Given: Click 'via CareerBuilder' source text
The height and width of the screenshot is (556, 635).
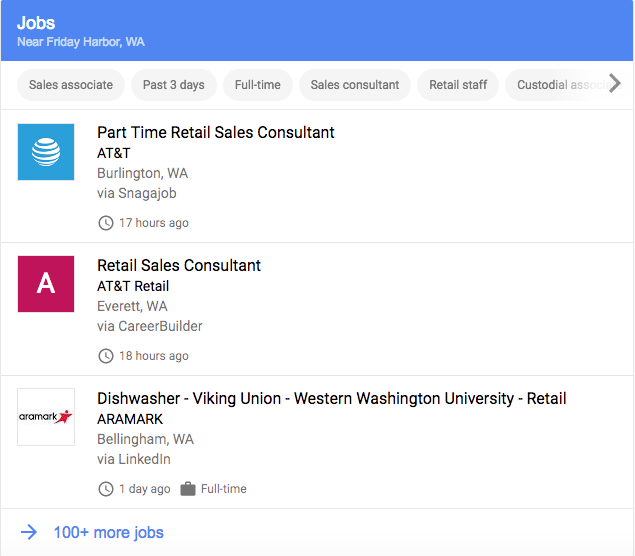Looking at the screenshot, I should 150,326.
